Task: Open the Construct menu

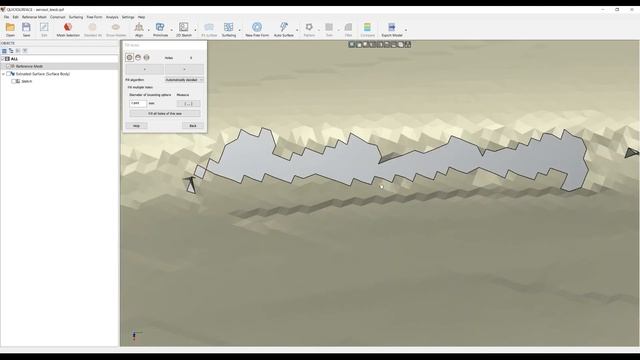Action: (x=58, y=17)
